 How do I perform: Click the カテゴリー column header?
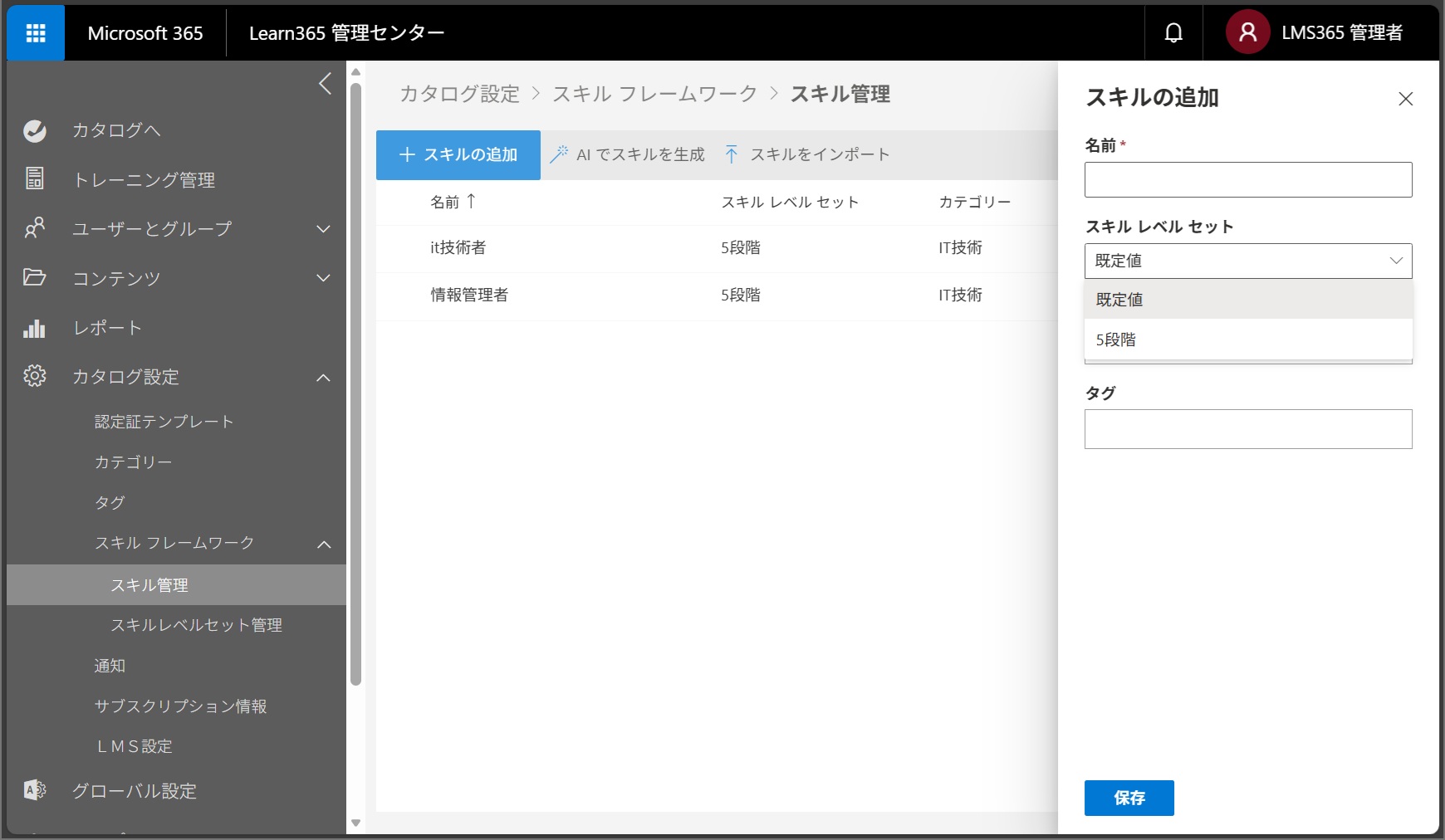[975, 202]
